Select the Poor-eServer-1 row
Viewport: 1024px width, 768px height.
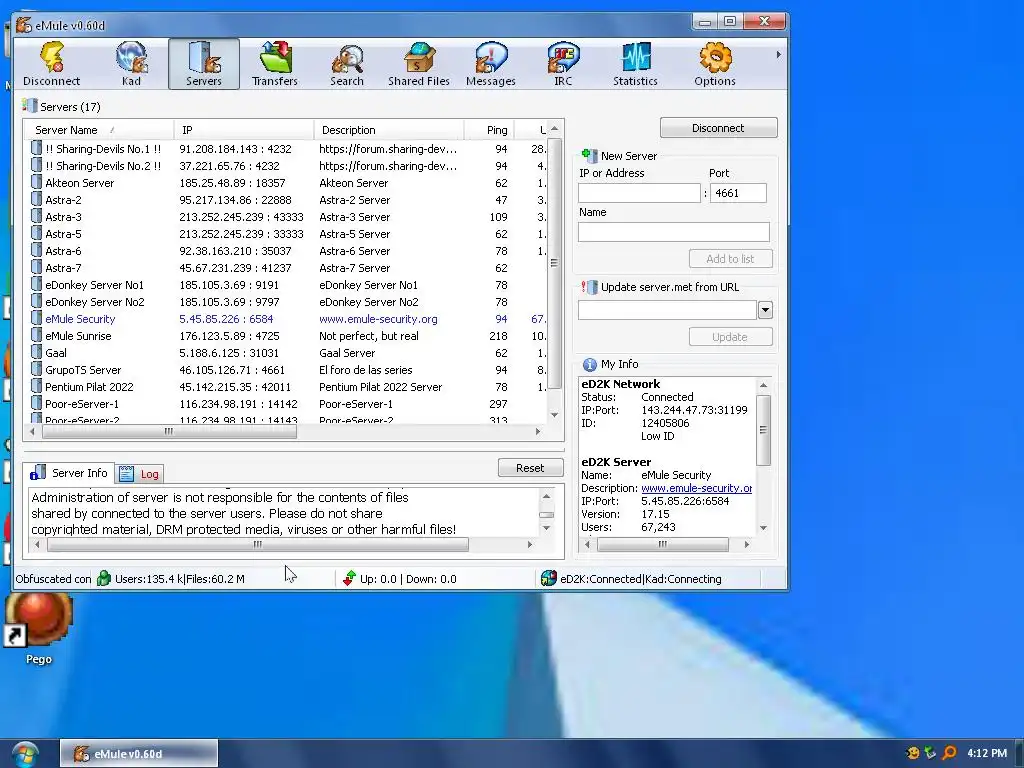point(287,404)
